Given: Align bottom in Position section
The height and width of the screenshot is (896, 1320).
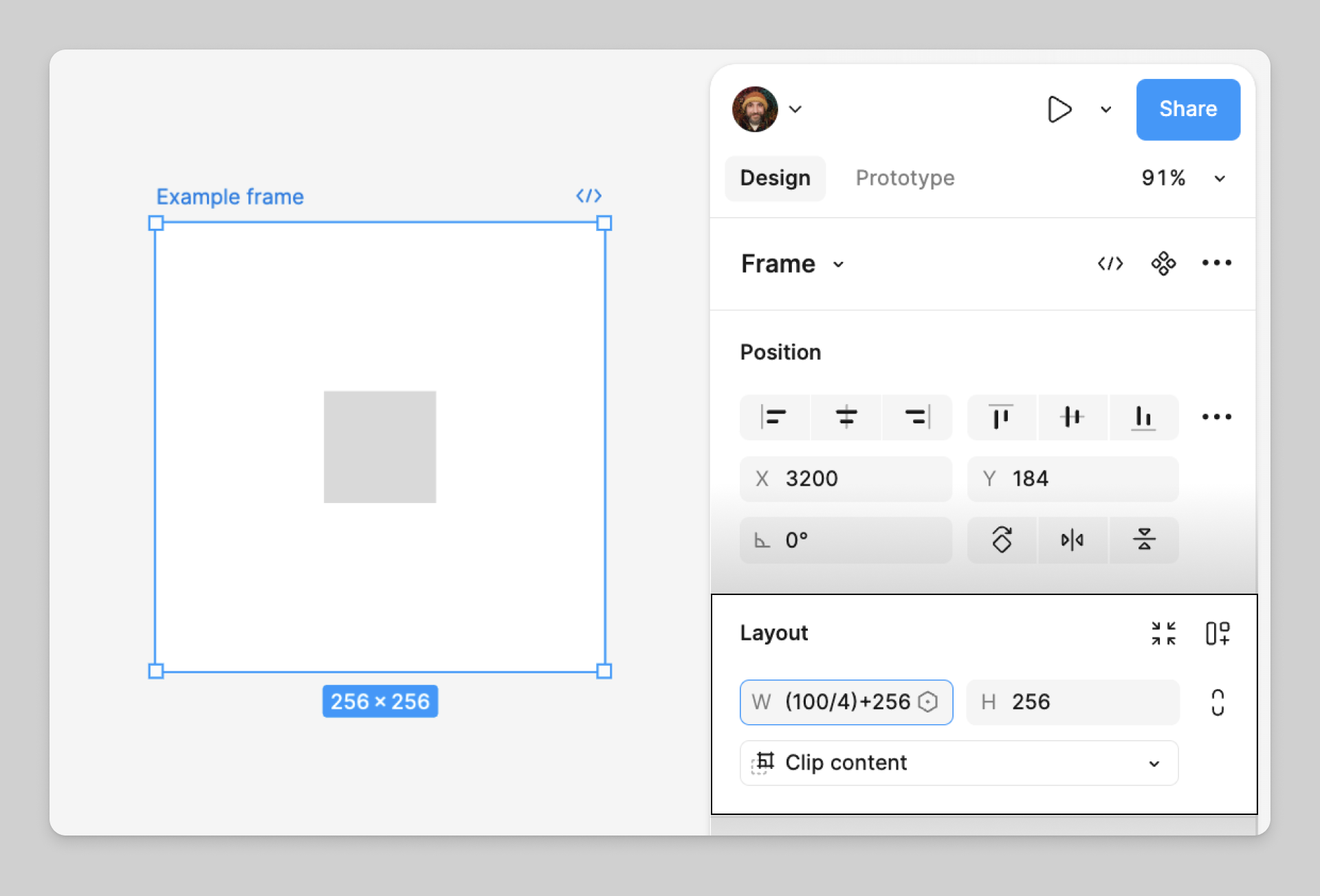Looking at the screenshot, I should 1143,417.
